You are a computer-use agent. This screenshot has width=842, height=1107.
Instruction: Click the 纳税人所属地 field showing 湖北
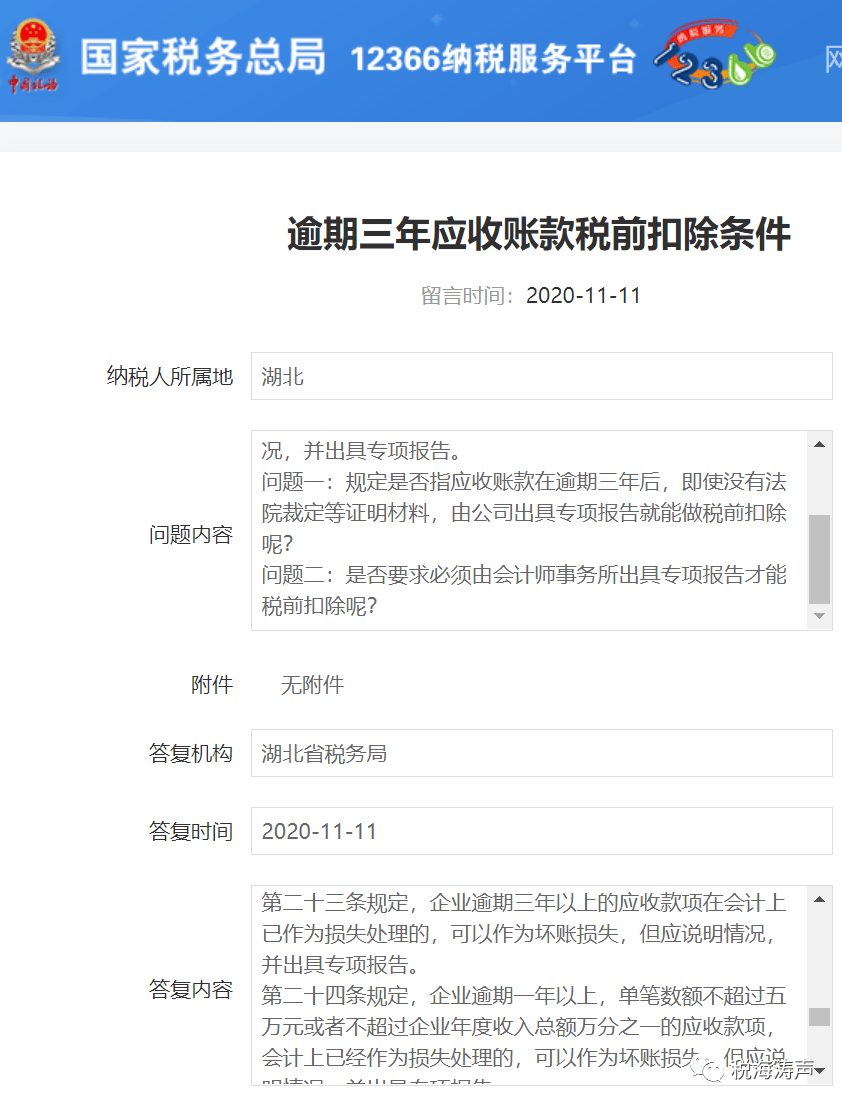(x=541, y=376)
